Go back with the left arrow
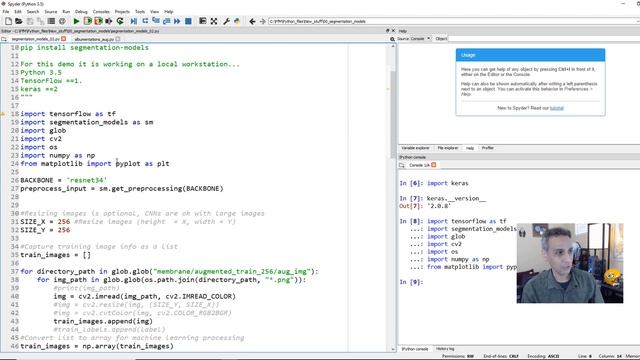This screenshot has width=640, height=360. click(252, 21)
